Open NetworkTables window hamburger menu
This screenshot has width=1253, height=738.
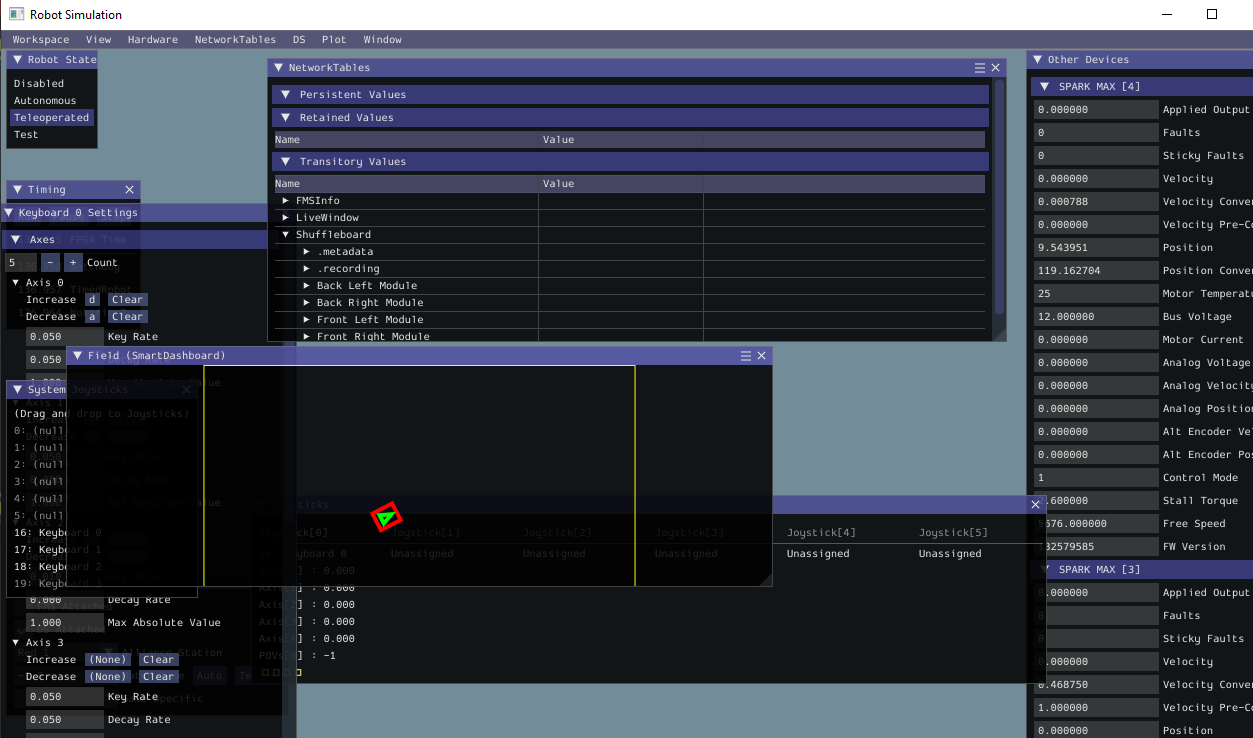(x=980, y=68)
